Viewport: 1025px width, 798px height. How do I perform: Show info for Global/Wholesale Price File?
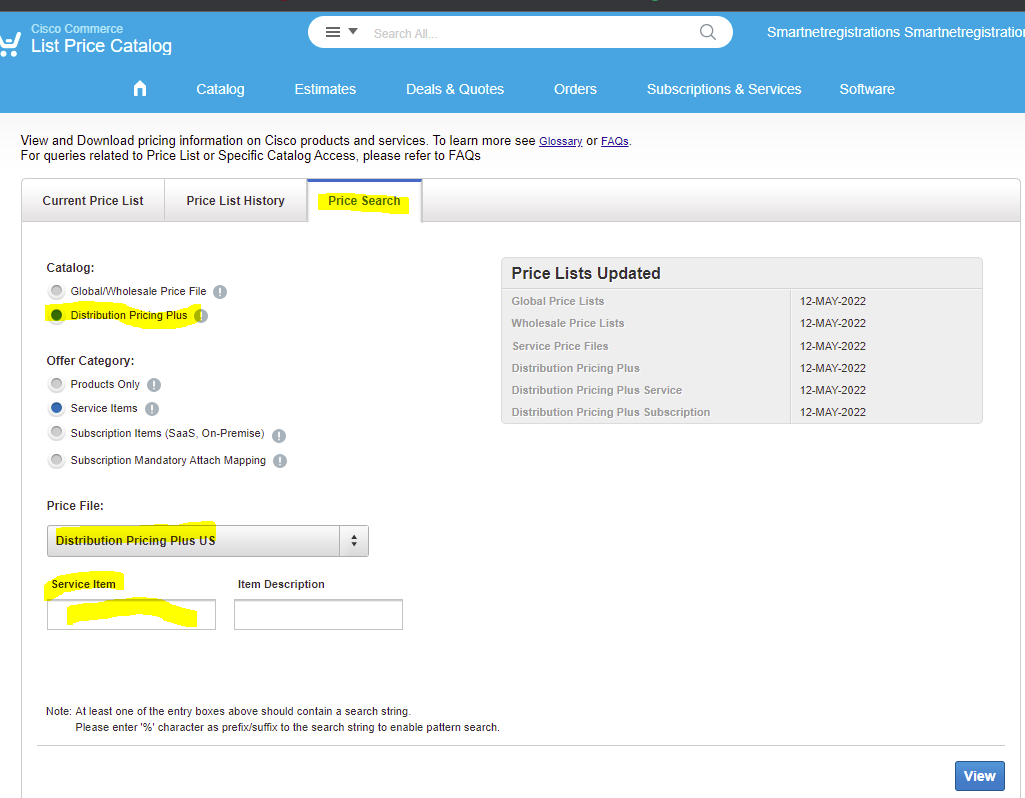pyautogui.click(x=220, y=292)
